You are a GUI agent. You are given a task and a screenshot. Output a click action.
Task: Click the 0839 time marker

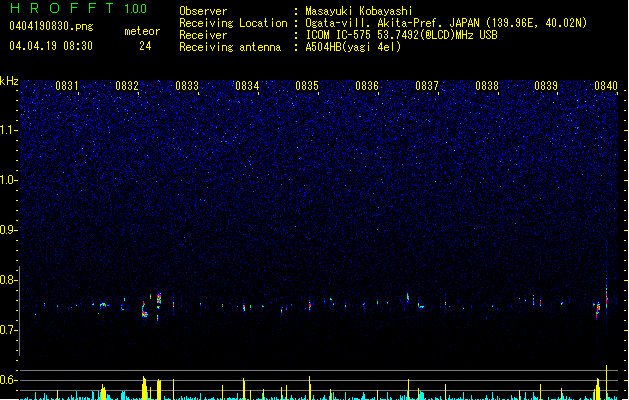click(x=546, y=86)
